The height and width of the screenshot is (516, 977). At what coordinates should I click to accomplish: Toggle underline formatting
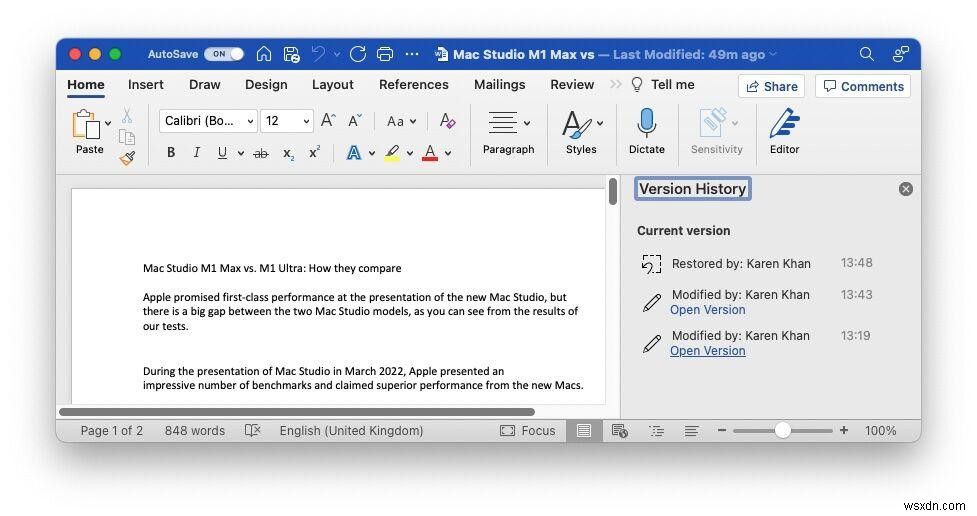[222, 153]
